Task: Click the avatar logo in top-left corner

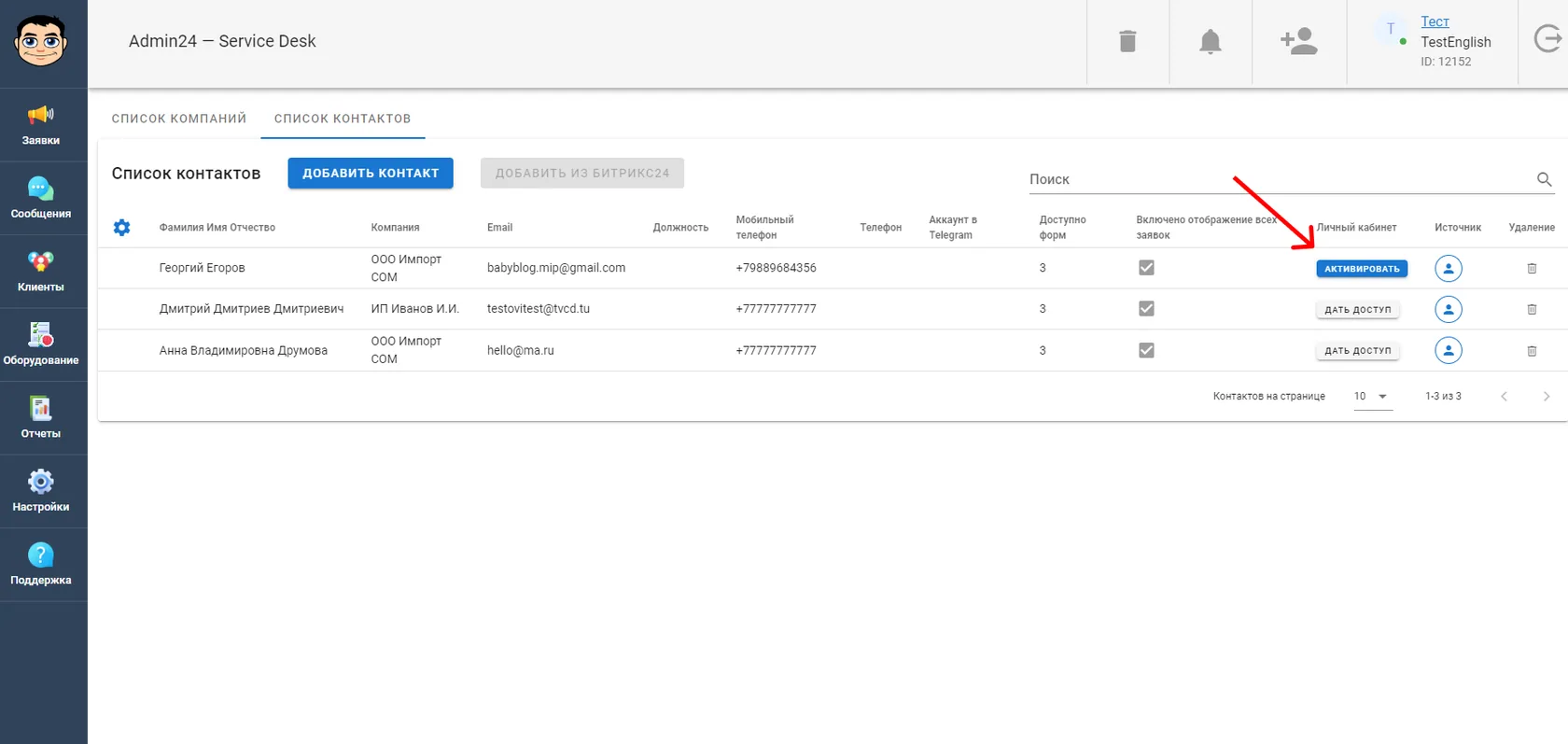Action: click(x=41, y=41)
